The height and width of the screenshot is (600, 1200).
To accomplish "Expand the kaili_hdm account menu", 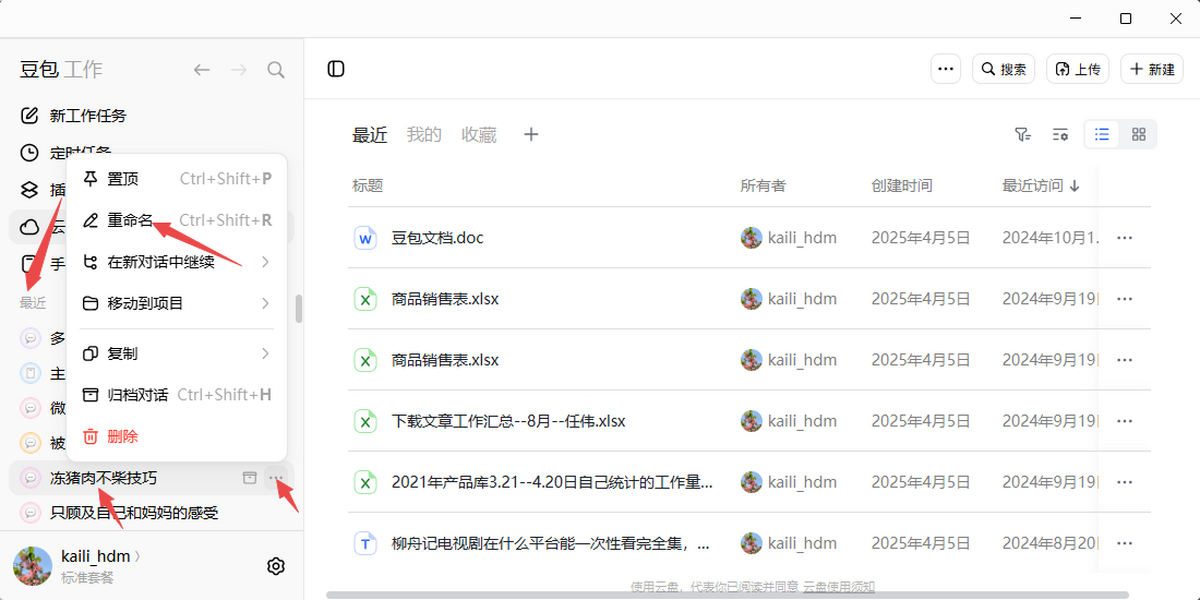I will [101, 556].
